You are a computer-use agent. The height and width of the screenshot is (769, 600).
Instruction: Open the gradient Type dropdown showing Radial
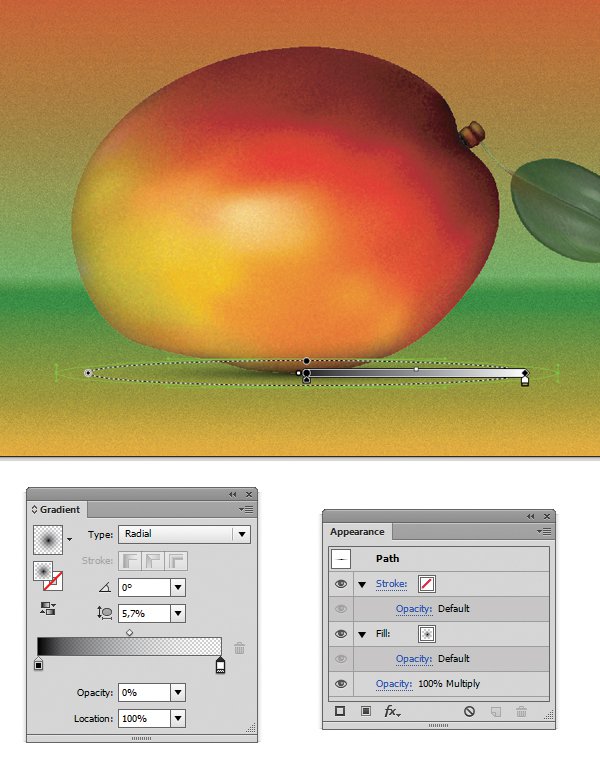[x=184, y=534]
